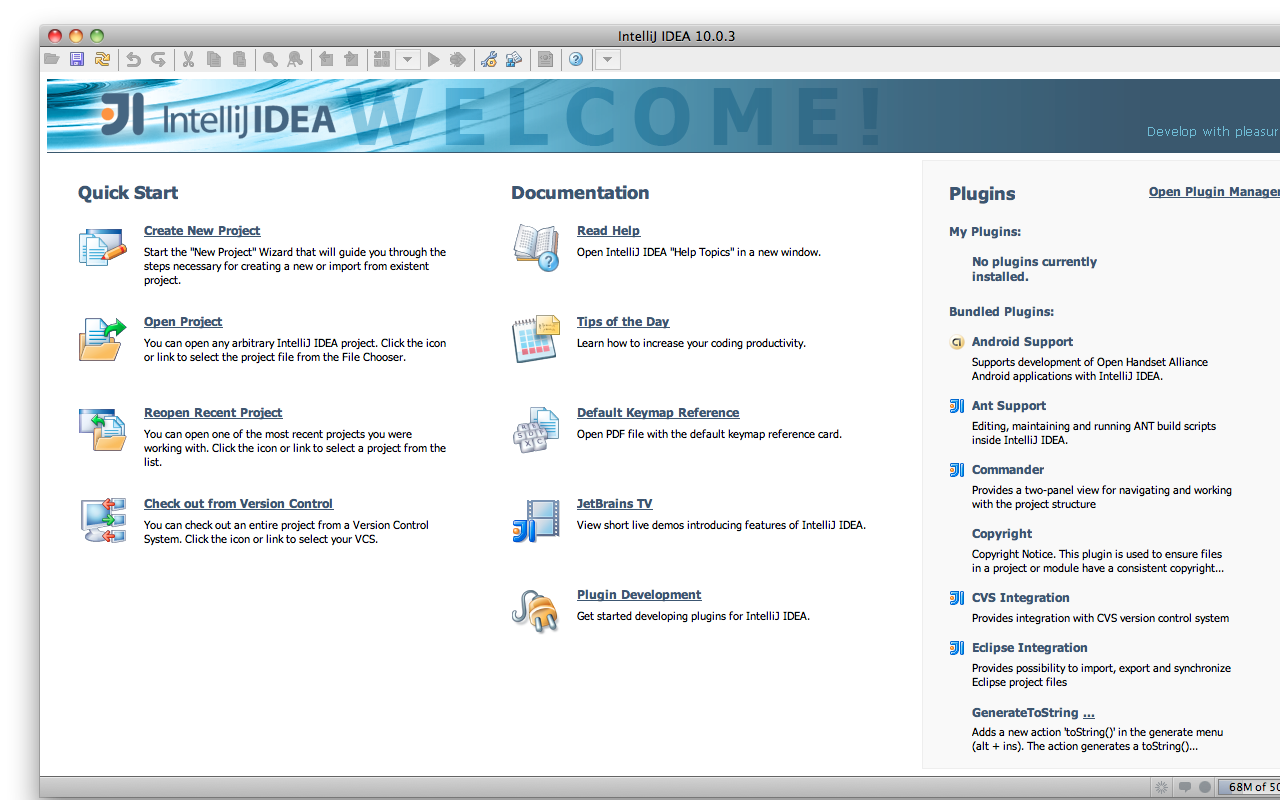Click the Create New Project icon
Screen dimensions: 1280x800
(103, 247)
